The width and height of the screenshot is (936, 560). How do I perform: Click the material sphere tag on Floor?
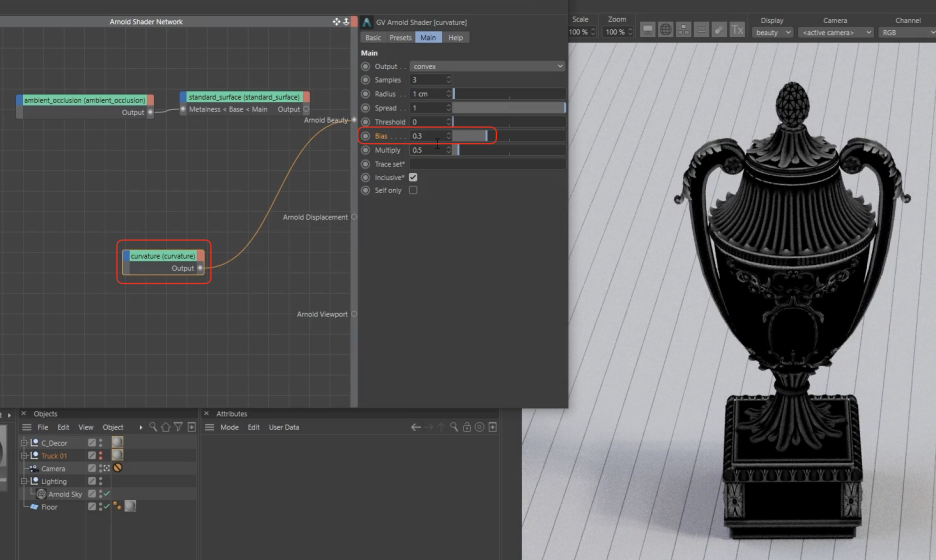click(x=130, y=506)
